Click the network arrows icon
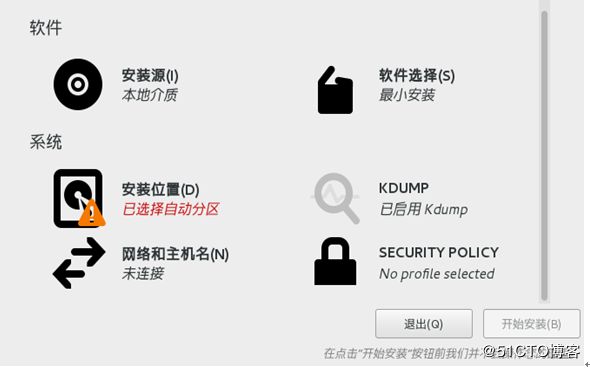590x368 pixels. (79, 263)
